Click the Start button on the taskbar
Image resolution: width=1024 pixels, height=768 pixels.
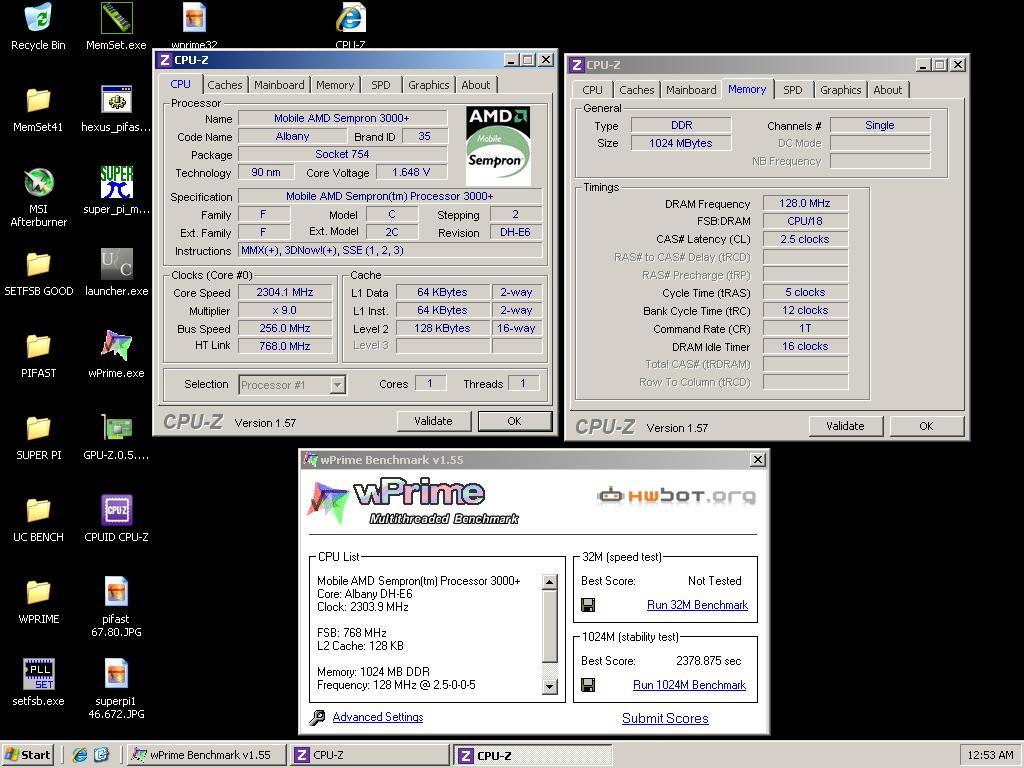(x=27, y=755)
